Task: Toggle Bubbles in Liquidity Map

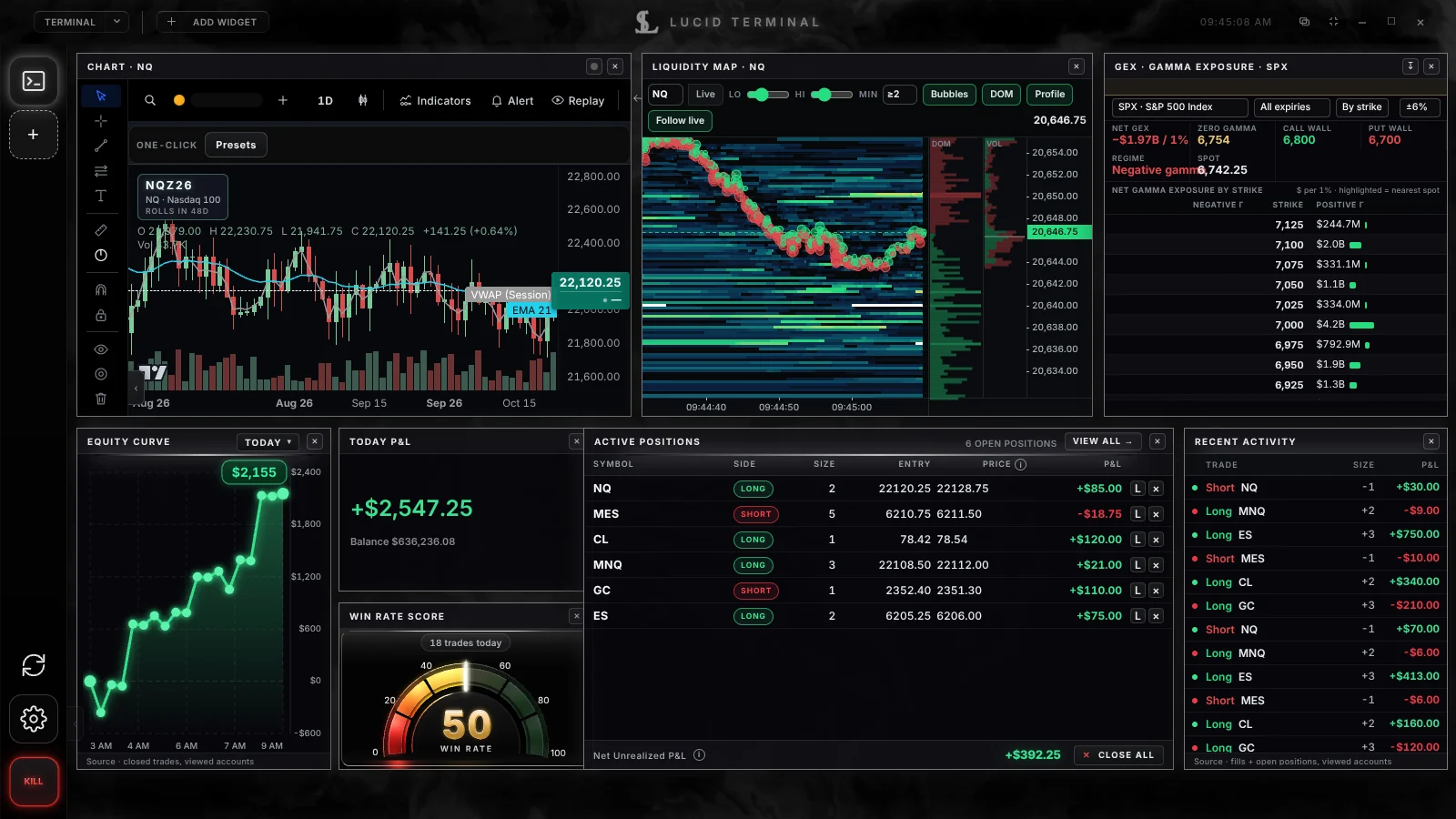Action: coord(949,95)
